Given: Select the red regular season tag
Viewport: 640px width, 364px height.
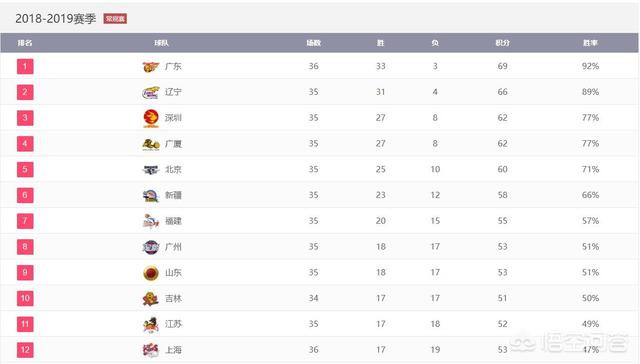Looking at the screenshot, I should (x=115, y=19).
